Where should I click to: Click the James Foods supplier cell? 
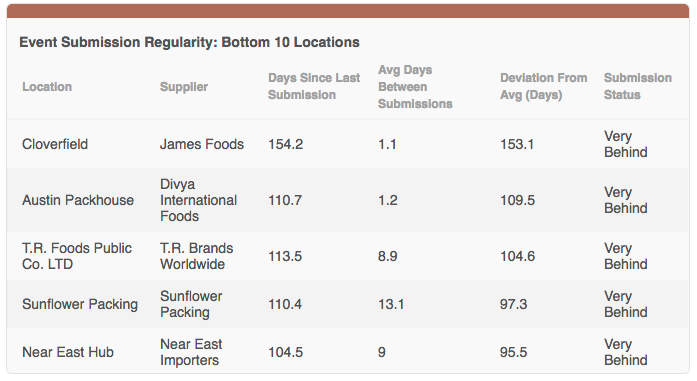pos(202,144)
